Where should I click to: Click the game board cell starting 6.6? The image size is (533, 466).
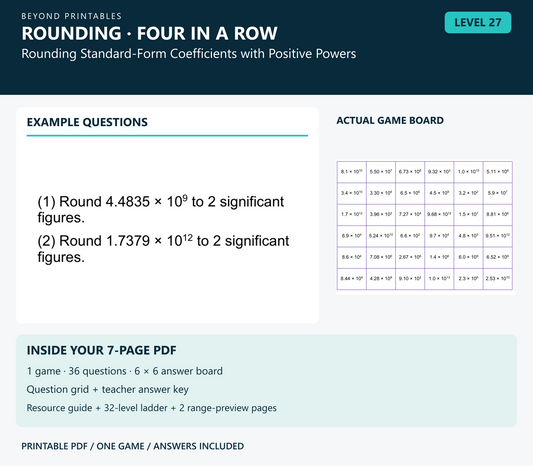point(410,236)
